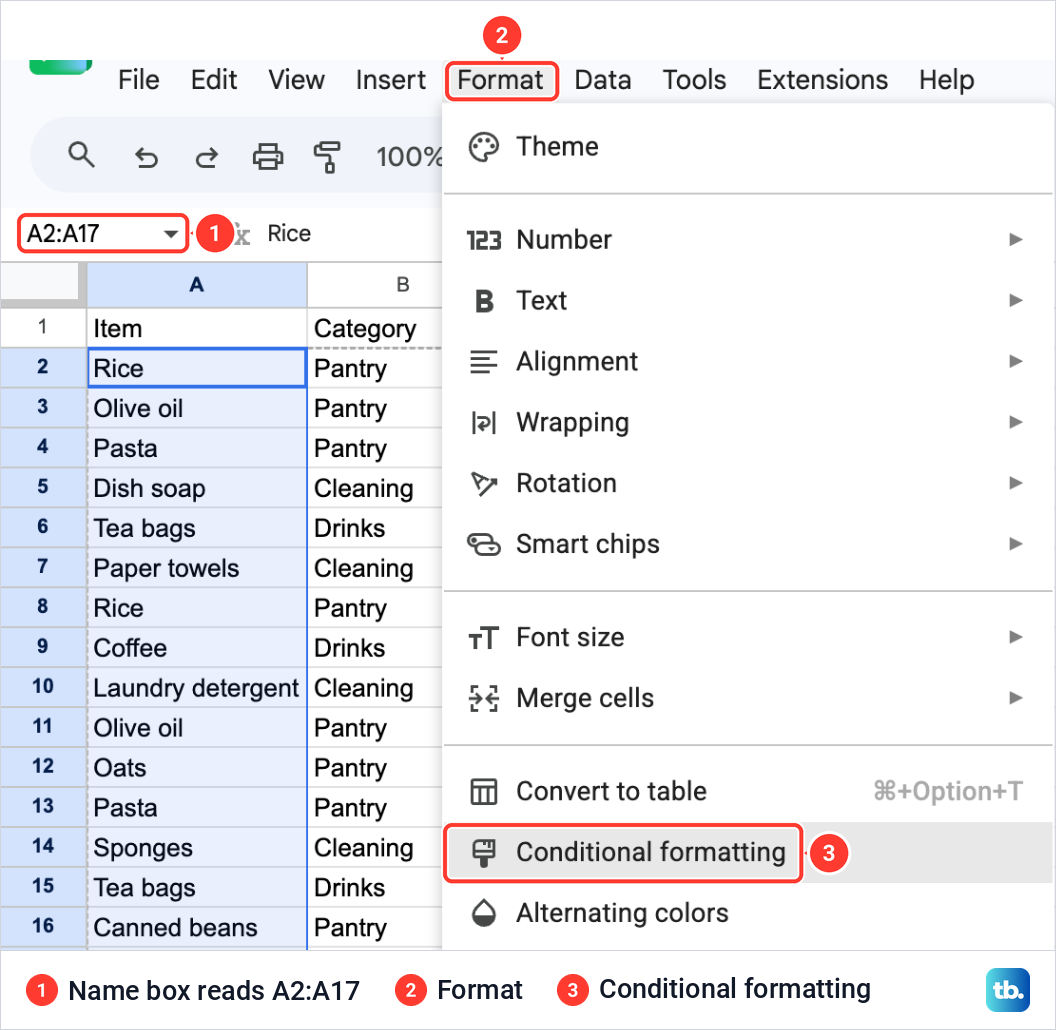Click the undo arrow icon
The width and height of the screenshot is (1056, 1030).
(146, 157)
